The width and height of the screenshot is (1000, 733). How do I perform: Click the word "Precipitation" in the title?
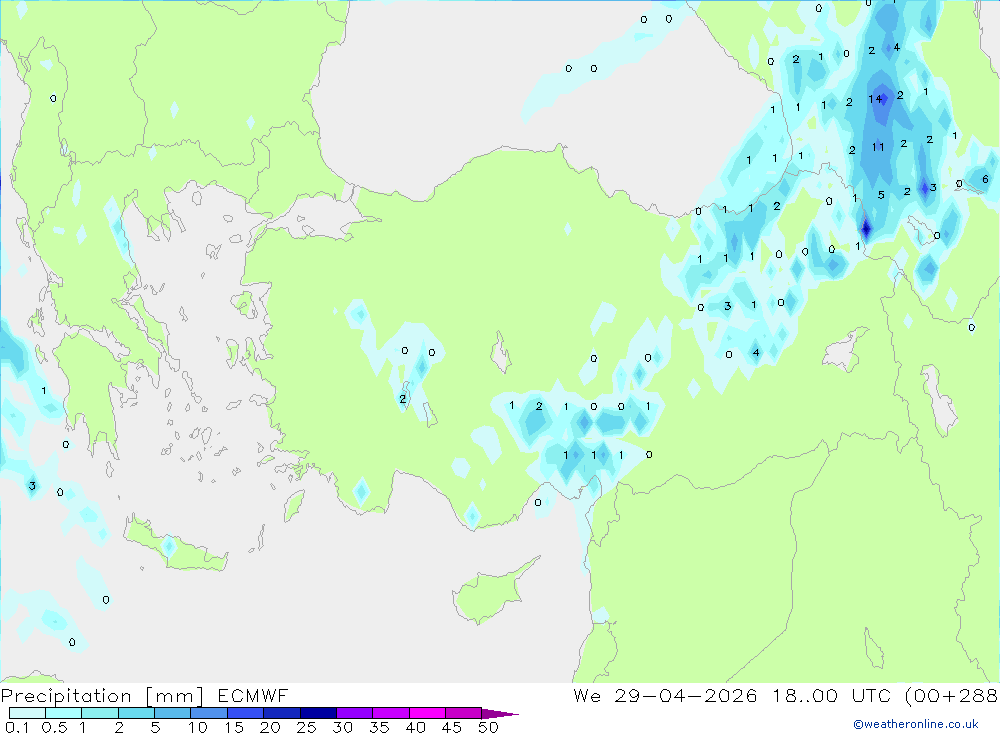coord(66,695)
